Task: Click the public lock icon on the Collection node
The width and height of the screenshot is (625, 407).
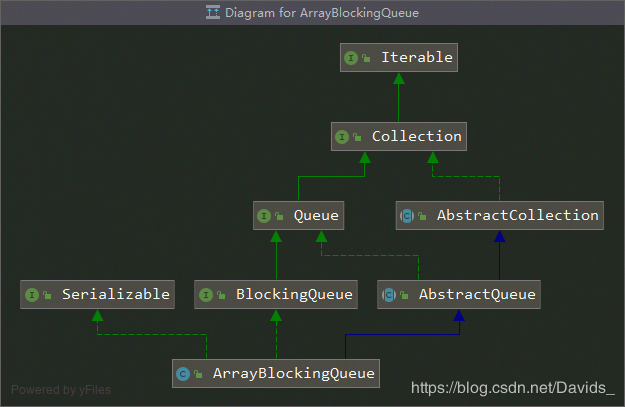Action: tap(357, 137)
